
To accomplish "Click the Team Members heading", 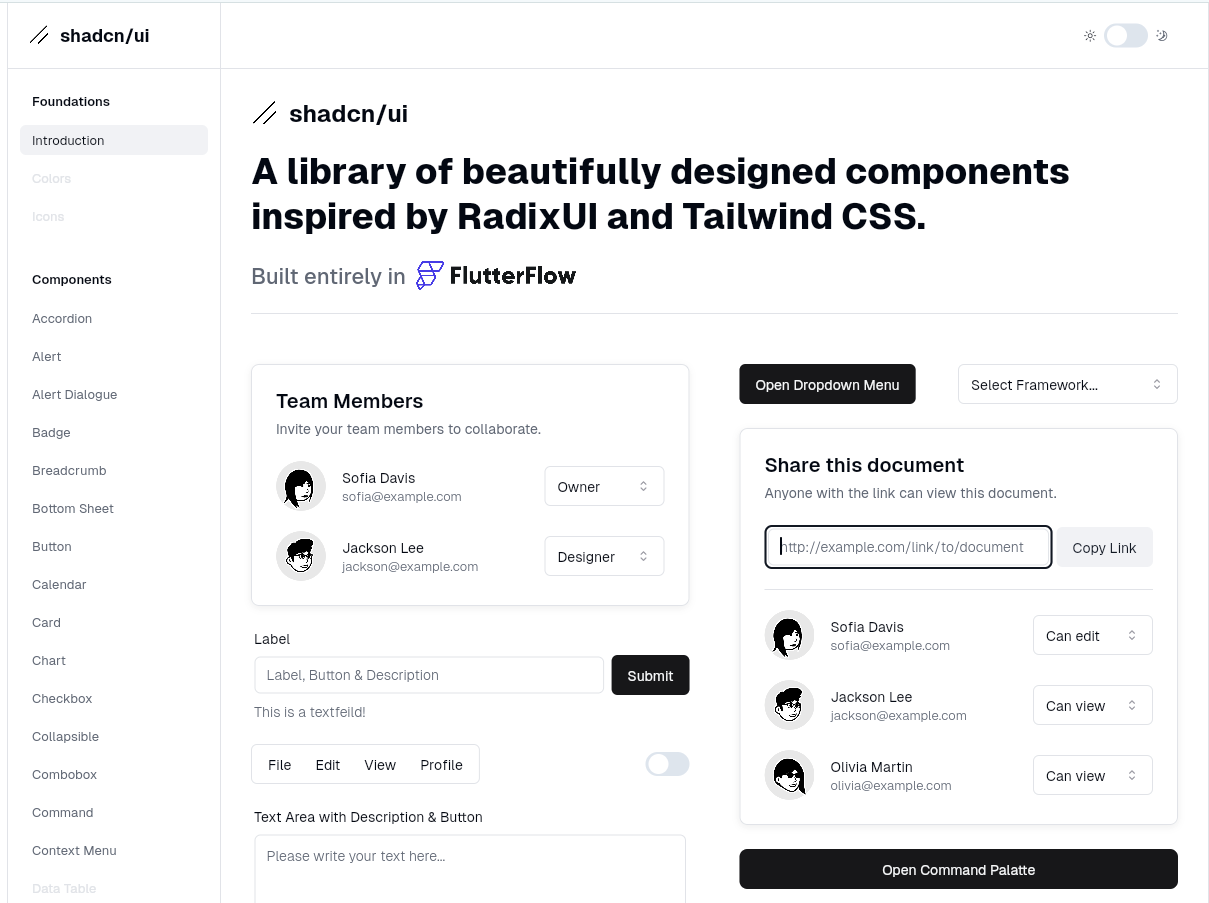I will [x=349, y=401].
